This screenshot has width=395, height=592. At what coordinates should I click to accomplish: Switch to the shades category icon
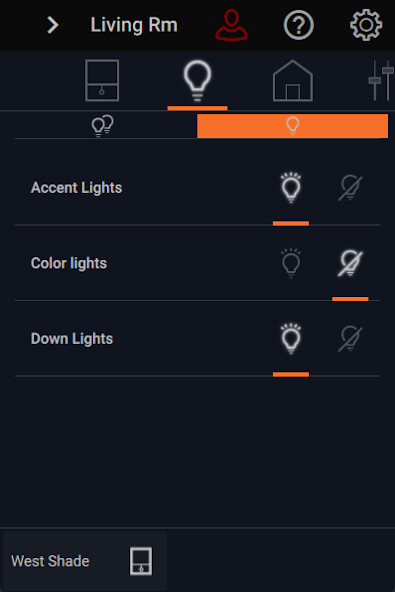pos(102,80)
